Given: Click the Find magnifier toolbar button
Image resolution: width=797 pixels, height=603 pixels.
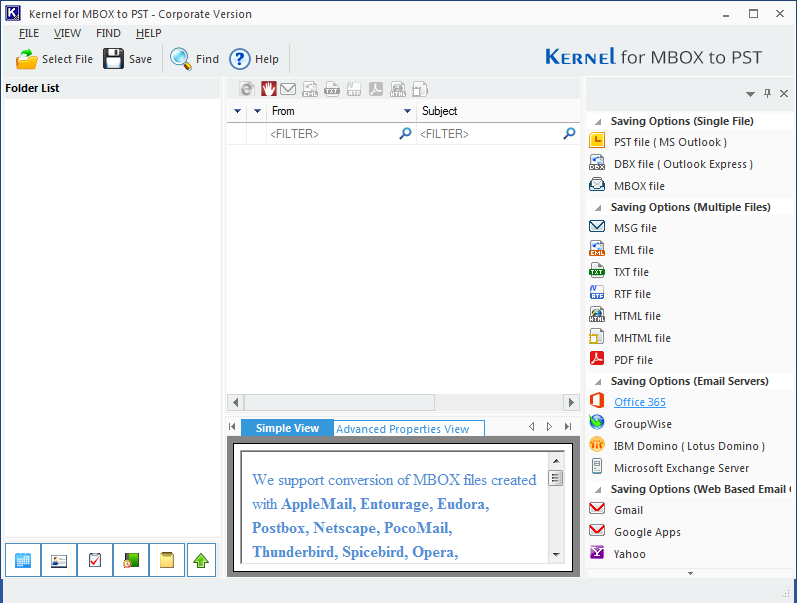Looking at the screenshot, I should 194,59.
